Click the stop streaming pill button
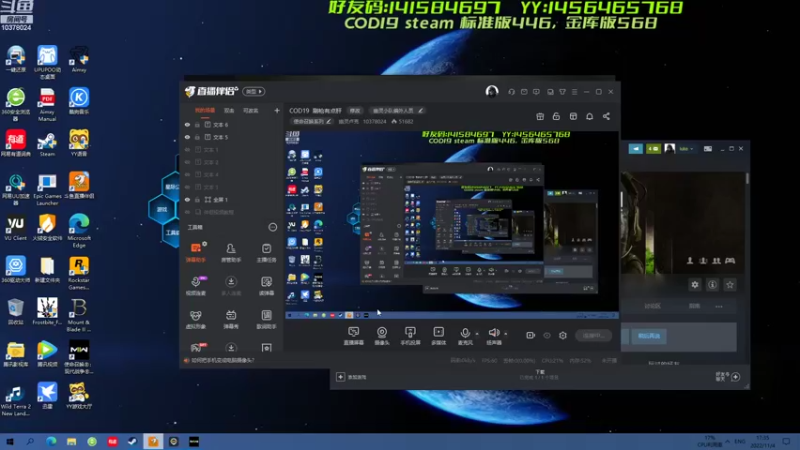This screenshot has height=450, width=800. (x=593, y=335)
